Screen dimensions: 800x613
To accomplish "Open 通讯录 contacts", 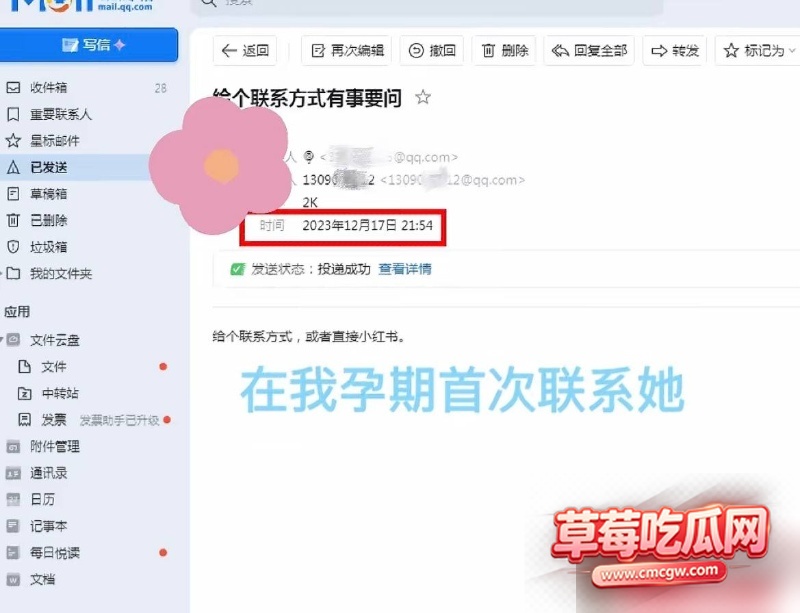I will pos(48,473).
